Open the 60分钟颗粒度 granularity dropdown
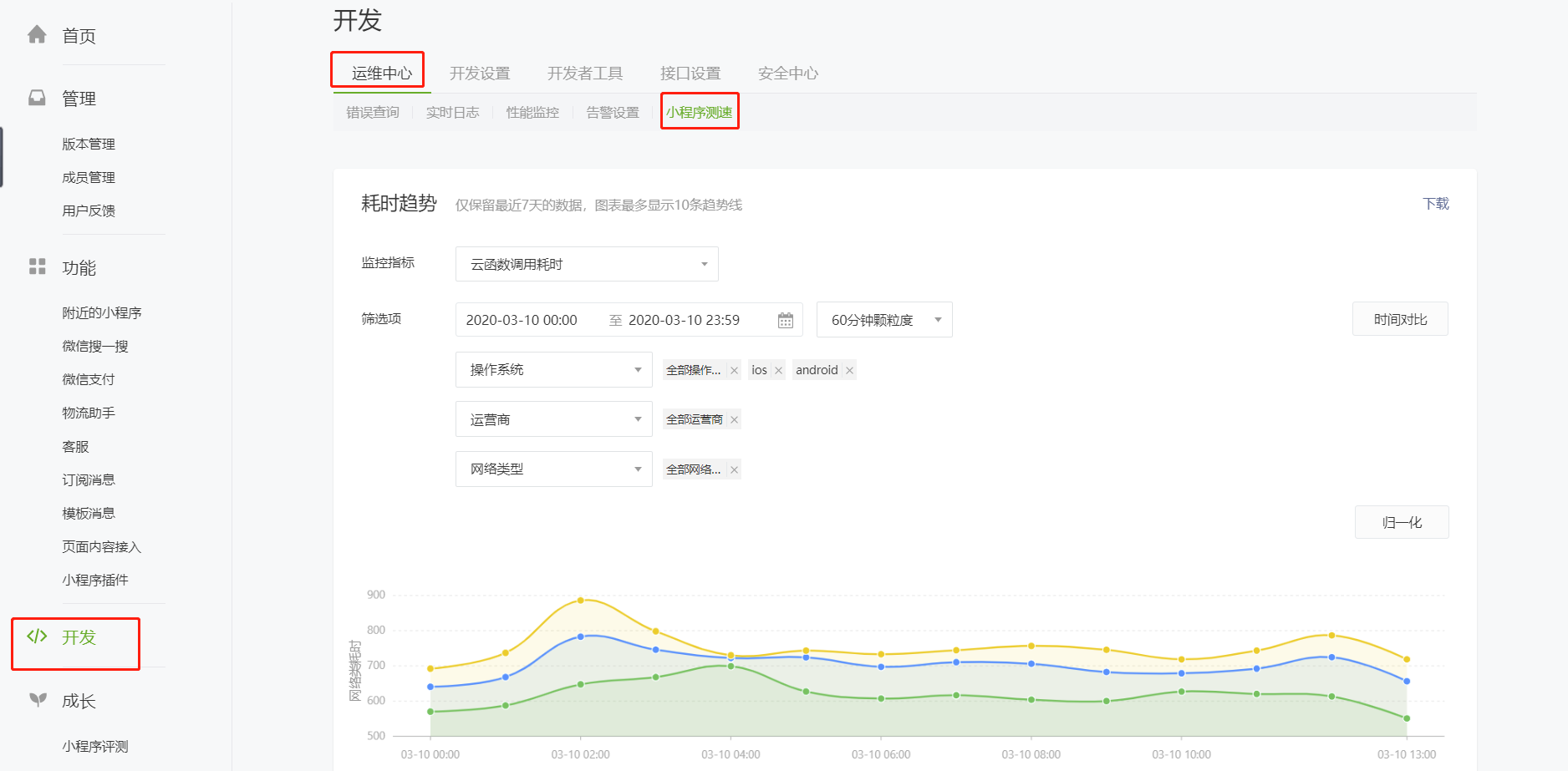Viewport: 1568px width, 771px height. coord(884,320)
